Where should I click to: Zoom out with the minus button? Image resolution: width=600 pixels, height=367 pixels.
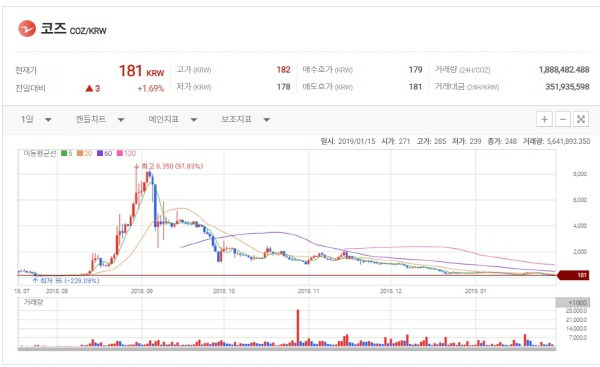click(562, 119)
